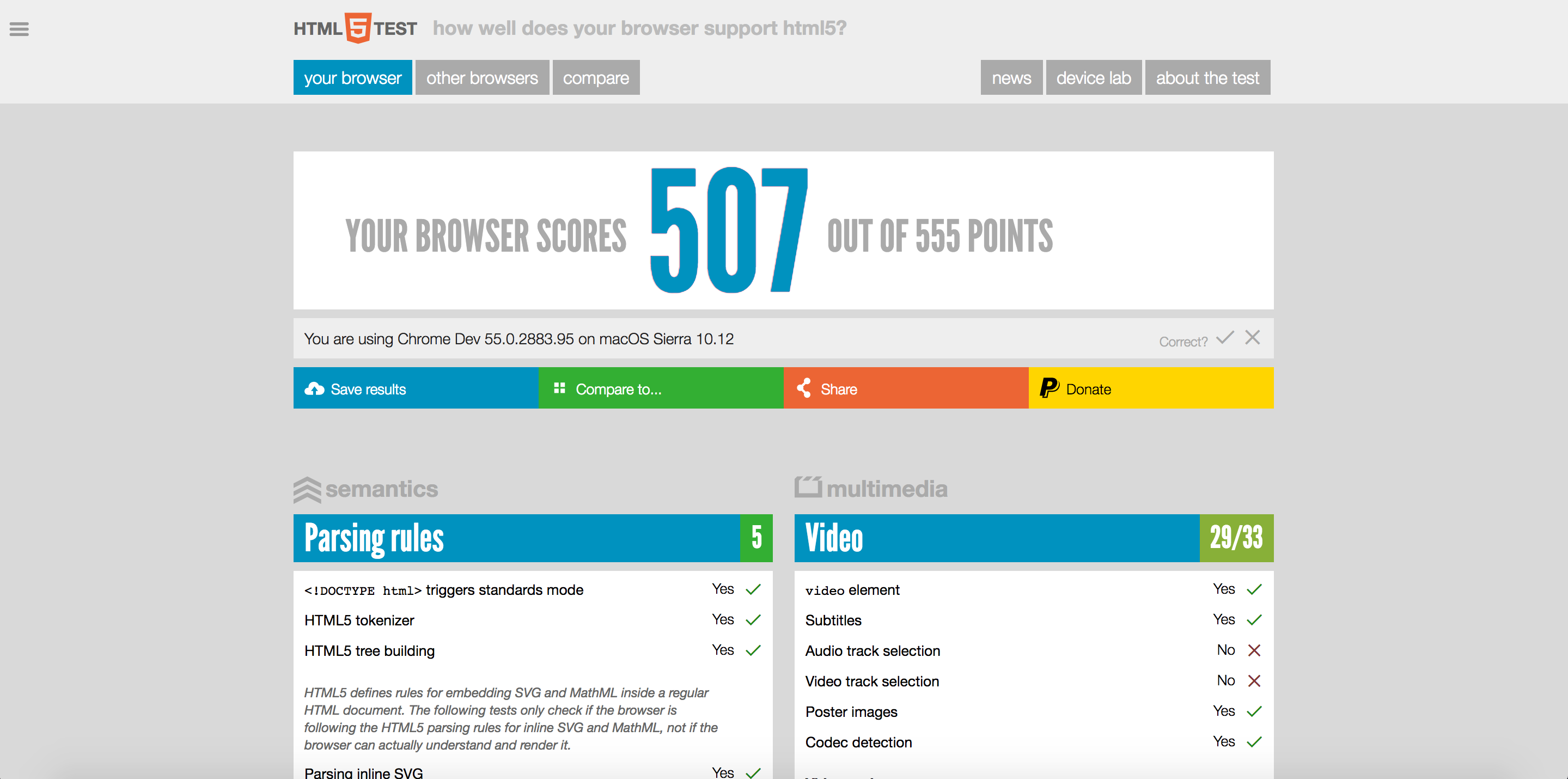Viewport: 1568px width, 779px height.
Task: Click the multimedia section icon
Action: pyautogui.click(x=808, y=486)
